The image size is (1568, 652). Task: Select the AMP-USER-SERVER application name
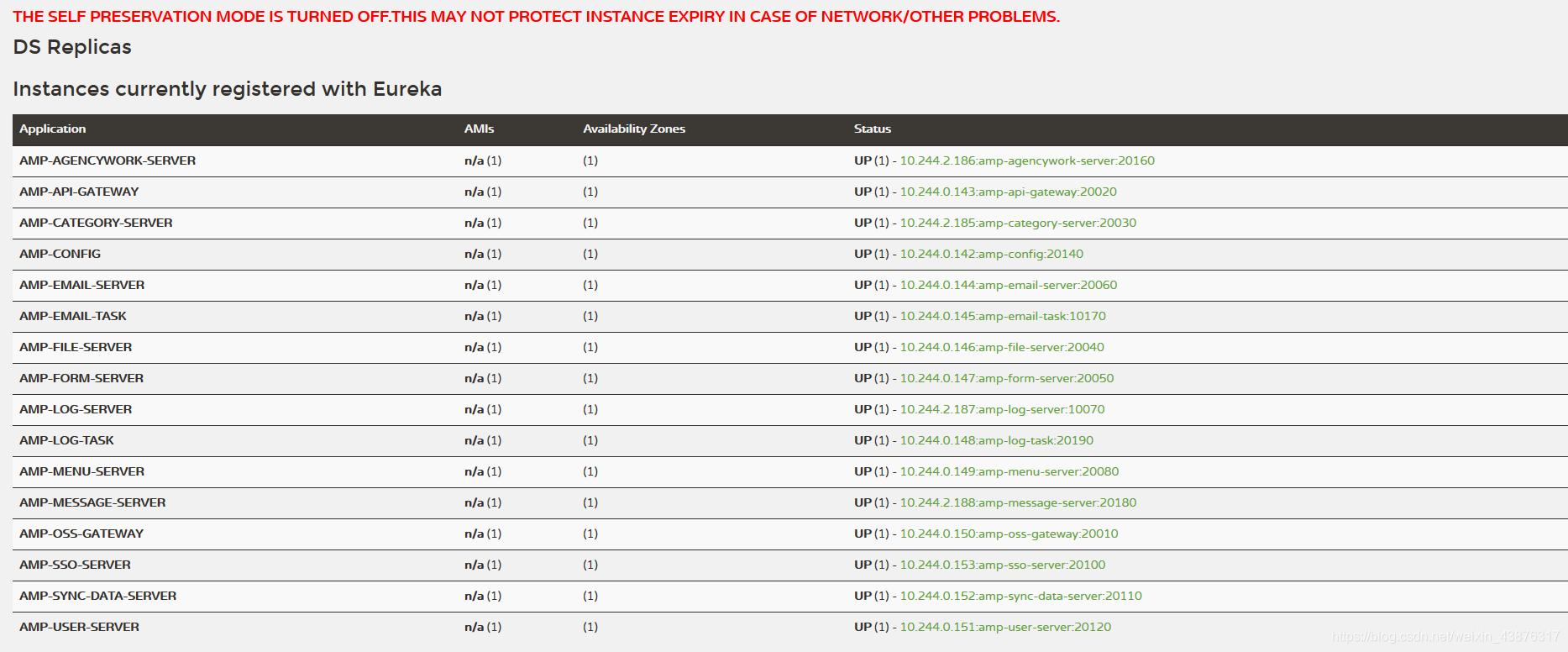click(x=79, y=627)
